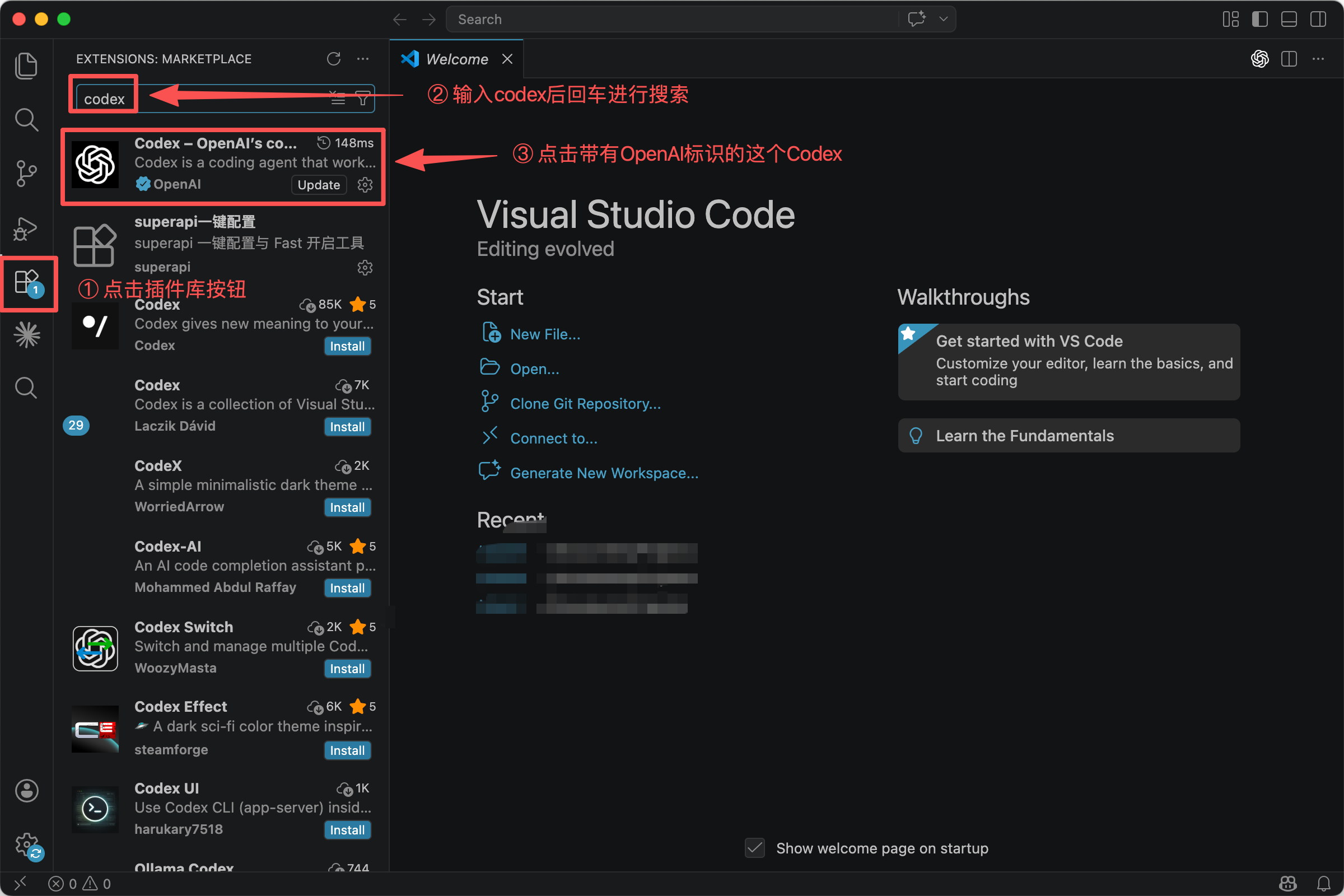Screen dimensions: 1344x896
Task: Select the superapi一键配置 extension entry
Action: [223, 246]
